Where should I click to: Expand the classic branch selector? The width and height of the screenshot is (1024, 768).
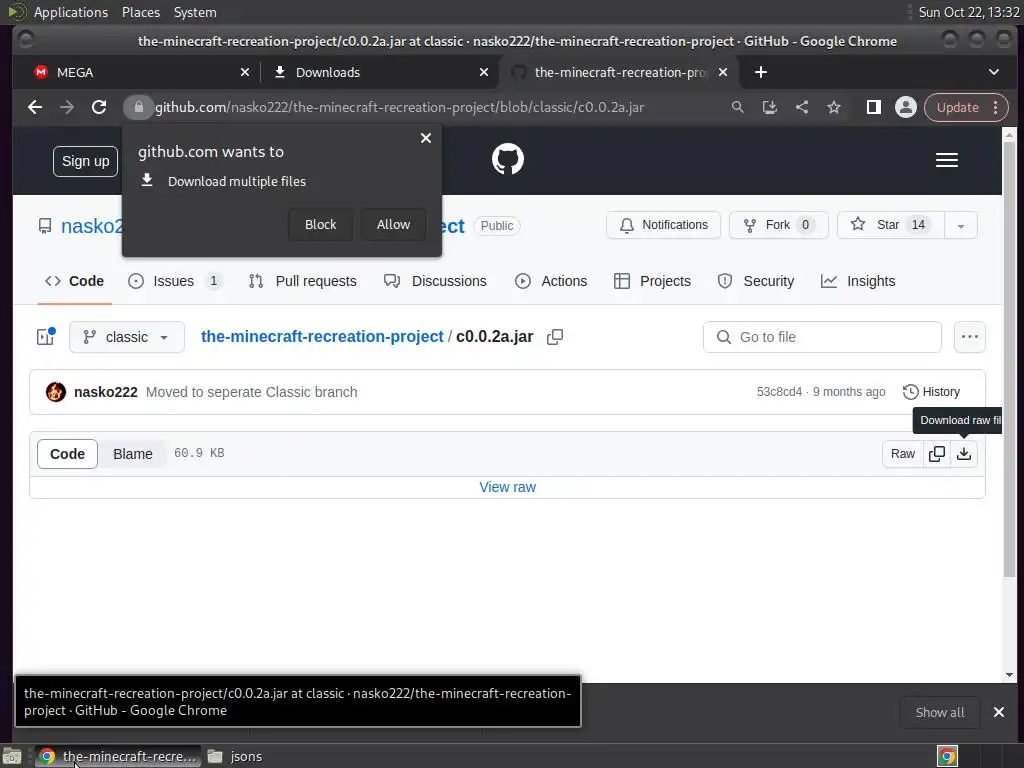pos(127,337)
